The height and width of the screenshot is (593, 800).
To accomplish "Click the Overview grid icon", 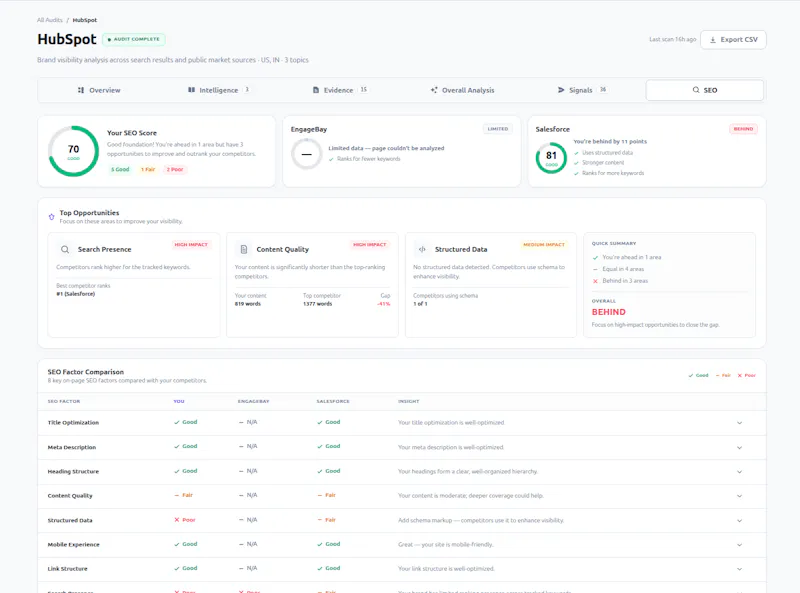I will (x=81, y=90).
